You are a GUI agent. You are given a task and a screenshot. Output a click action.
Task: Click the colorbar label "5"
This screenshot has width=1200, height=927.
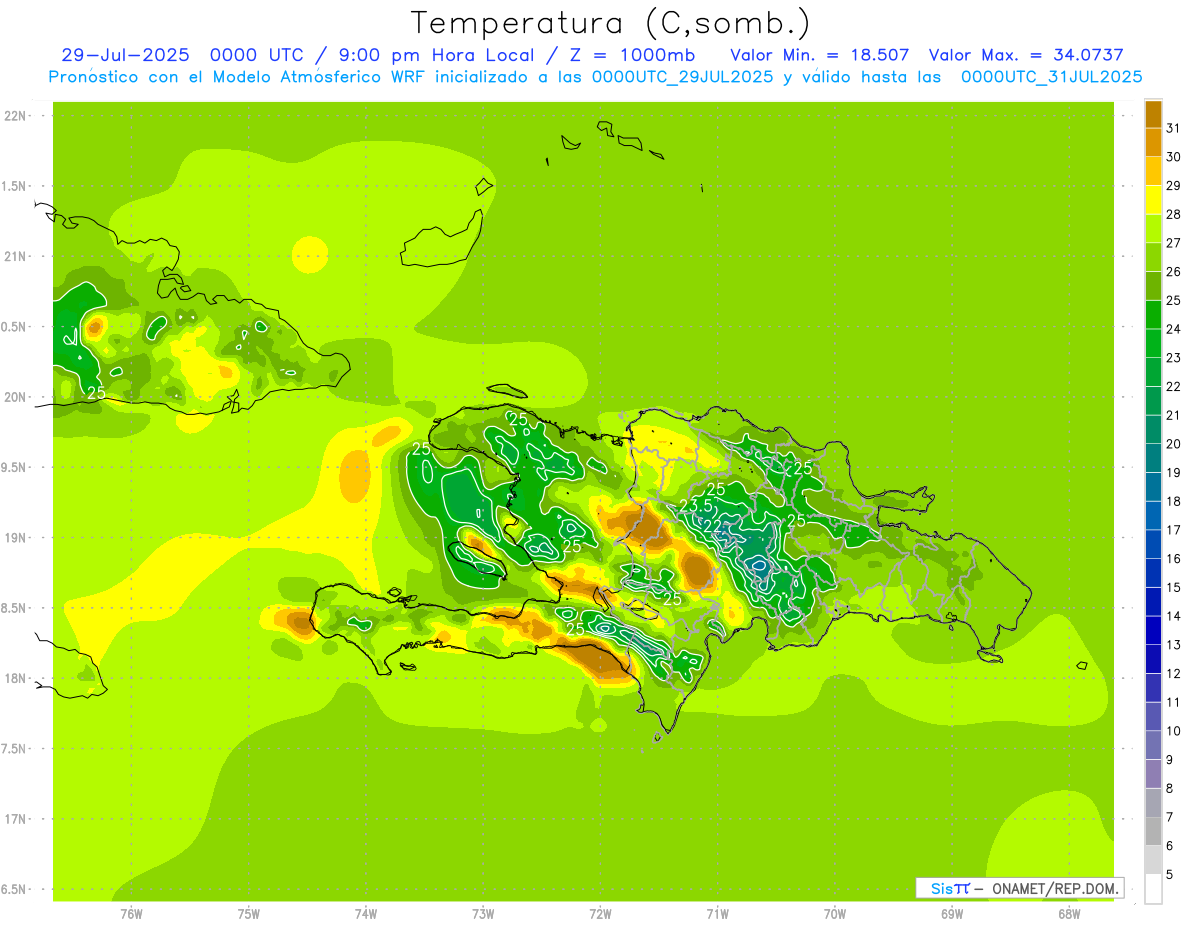coord(1169,874)
